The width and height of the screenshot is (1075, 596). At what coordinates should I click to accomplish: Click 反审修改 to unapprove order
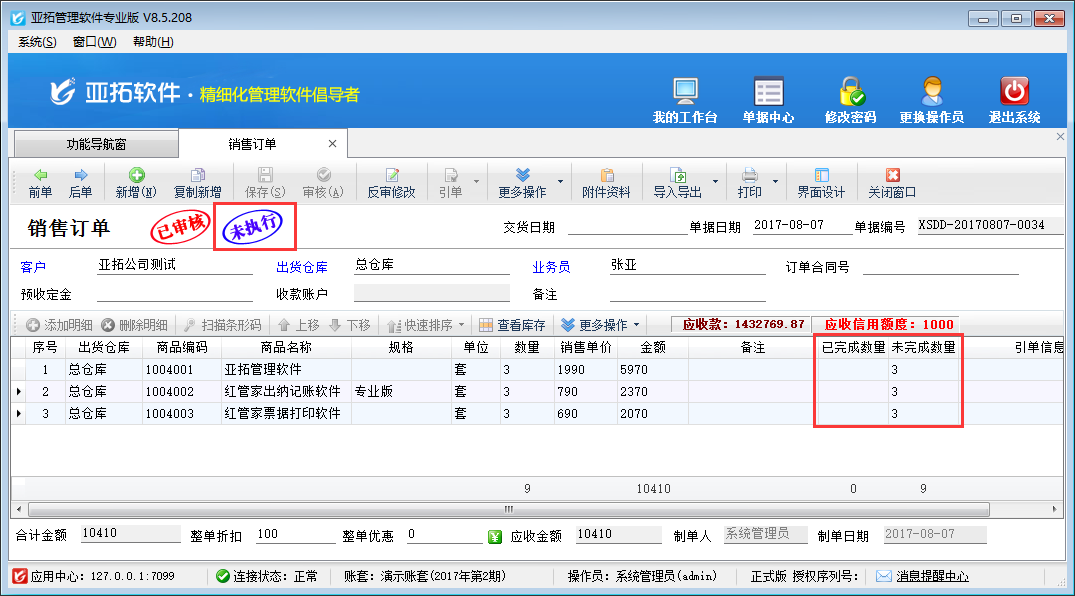pos(391,183)
